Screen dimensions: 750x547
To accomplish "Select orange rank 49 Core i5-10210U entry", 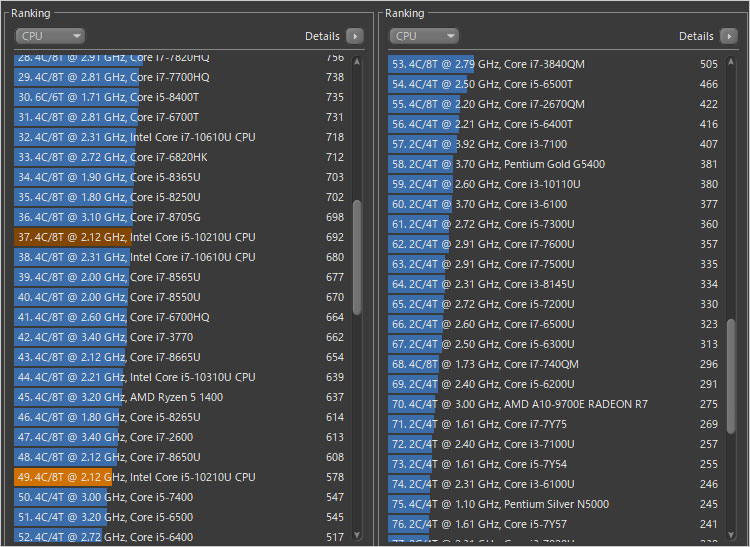I will [180, 477].
